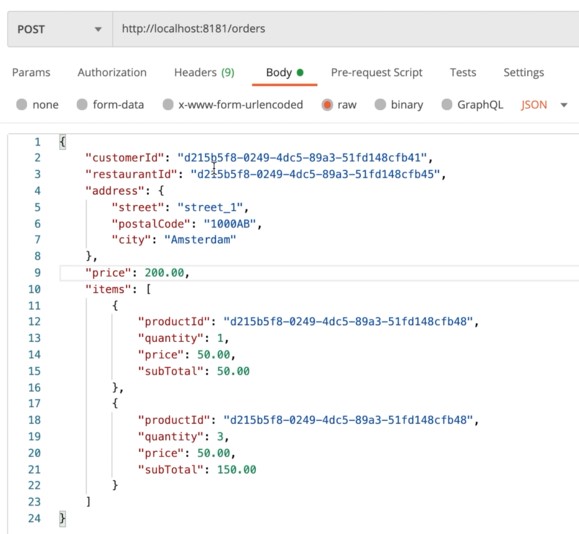Click the price value 200.00
579x534 pixels.
click(164, 273)
